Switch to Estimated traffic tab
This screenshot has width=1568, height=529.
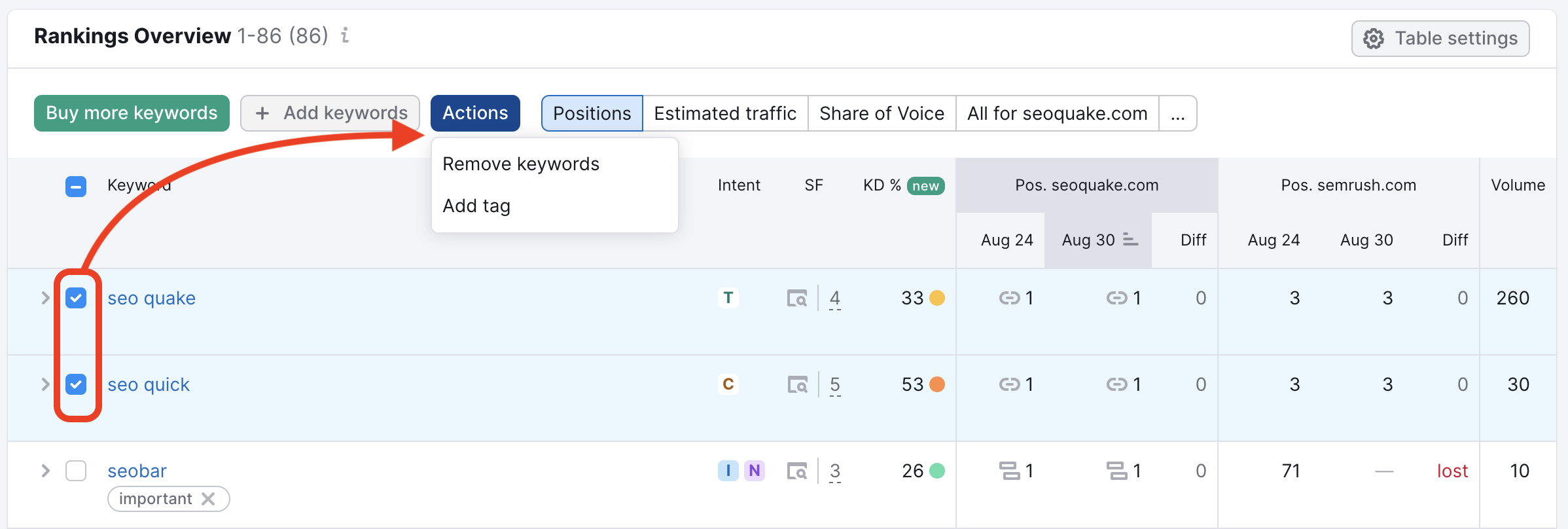coord(725,113)
